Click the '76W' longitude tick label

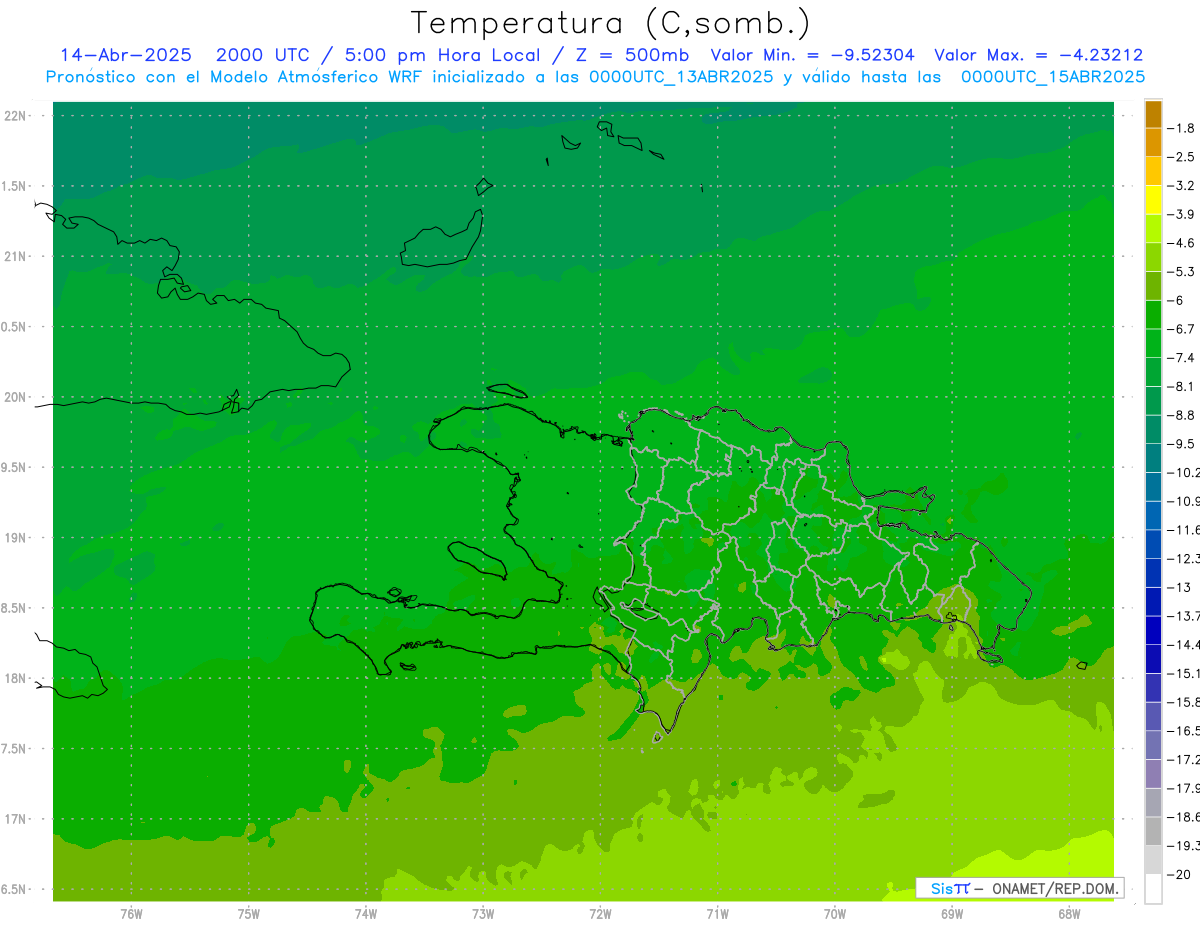(x=131, y=913)
